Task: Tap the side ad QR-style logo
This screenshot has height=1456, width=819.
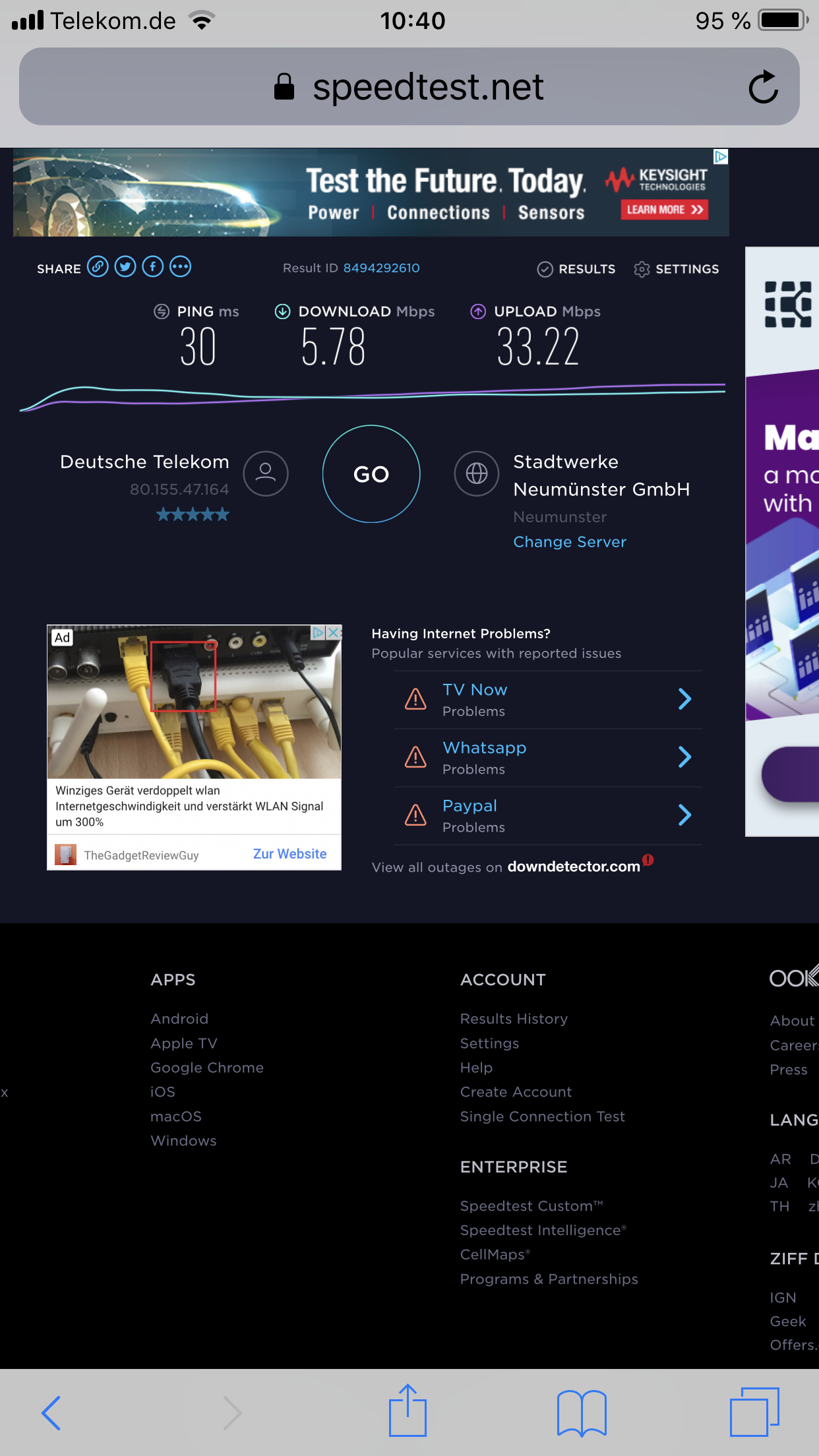Action: 788,304
